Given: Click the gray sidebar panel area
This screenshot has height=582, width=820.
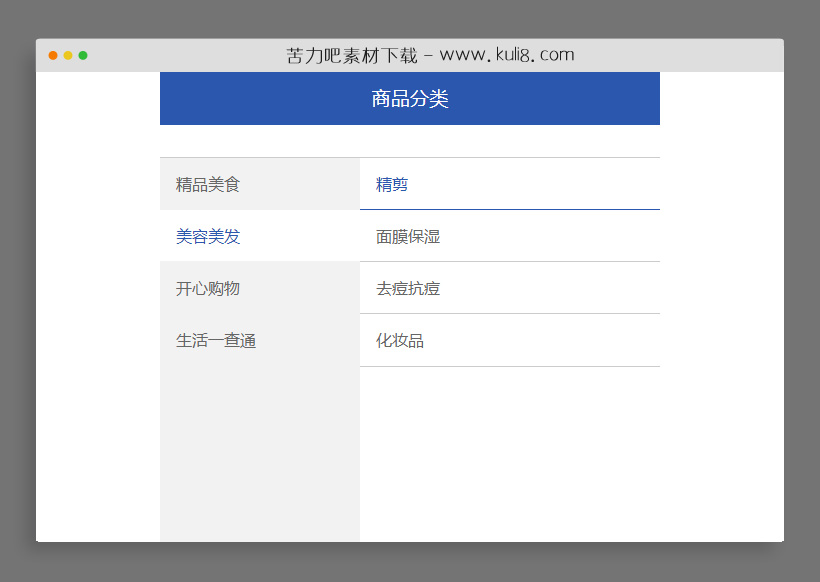Looking at the screenshot, I should tap(259, 450).
